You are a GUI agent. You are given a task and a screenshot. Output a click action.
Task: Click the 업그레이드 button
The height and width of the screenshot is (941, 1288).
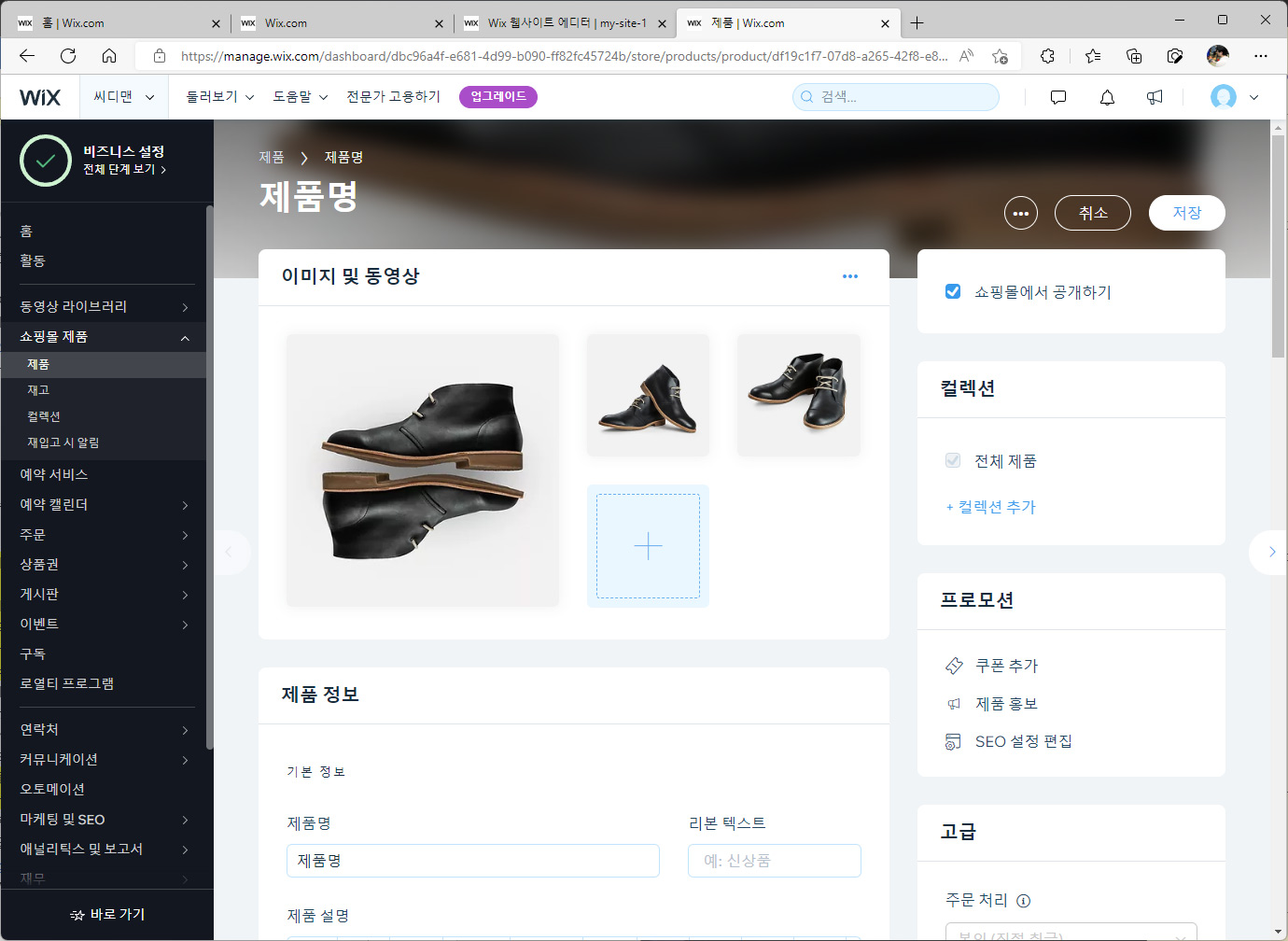tap(498, 96)
